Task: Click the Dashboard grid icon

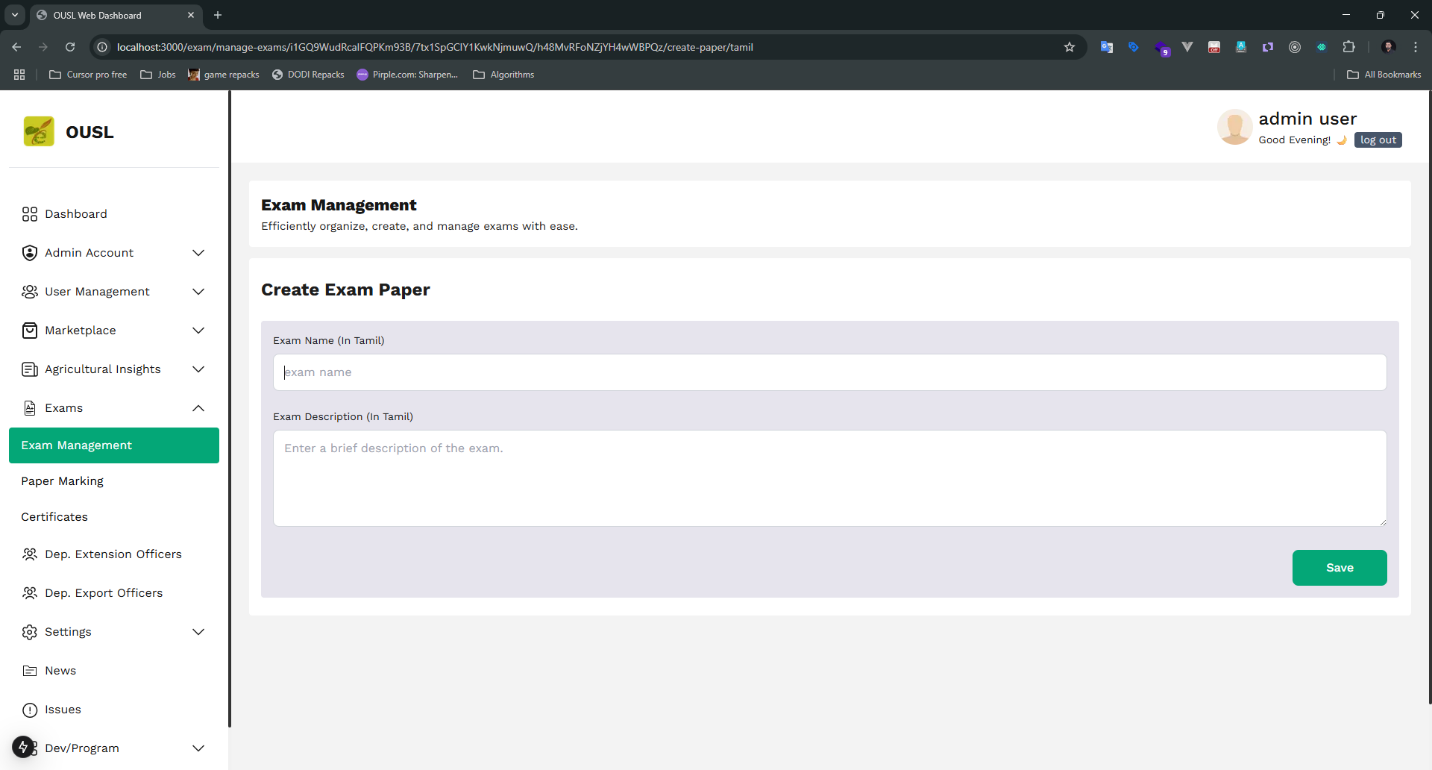Action: click(x=29, y=214)
